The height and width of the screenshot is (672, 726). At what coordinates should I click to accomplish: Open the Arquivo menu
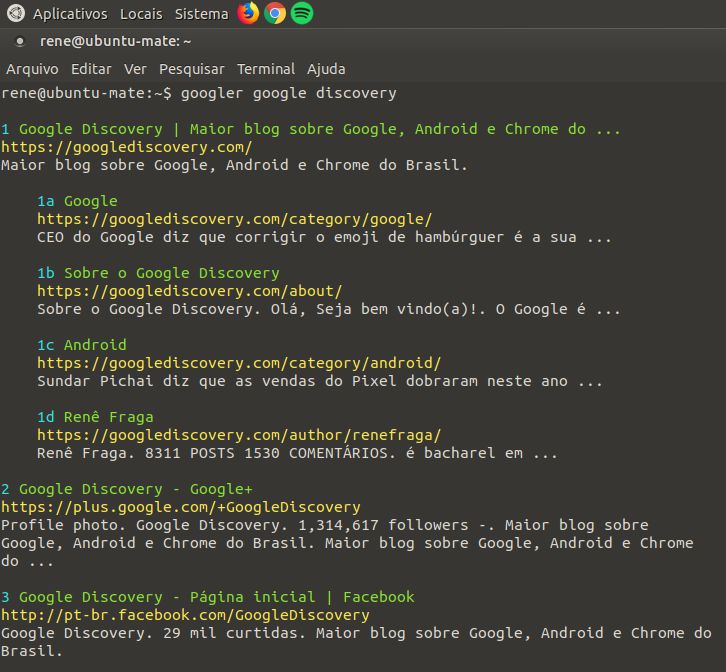pyautogui.click(x=32, y=69)
